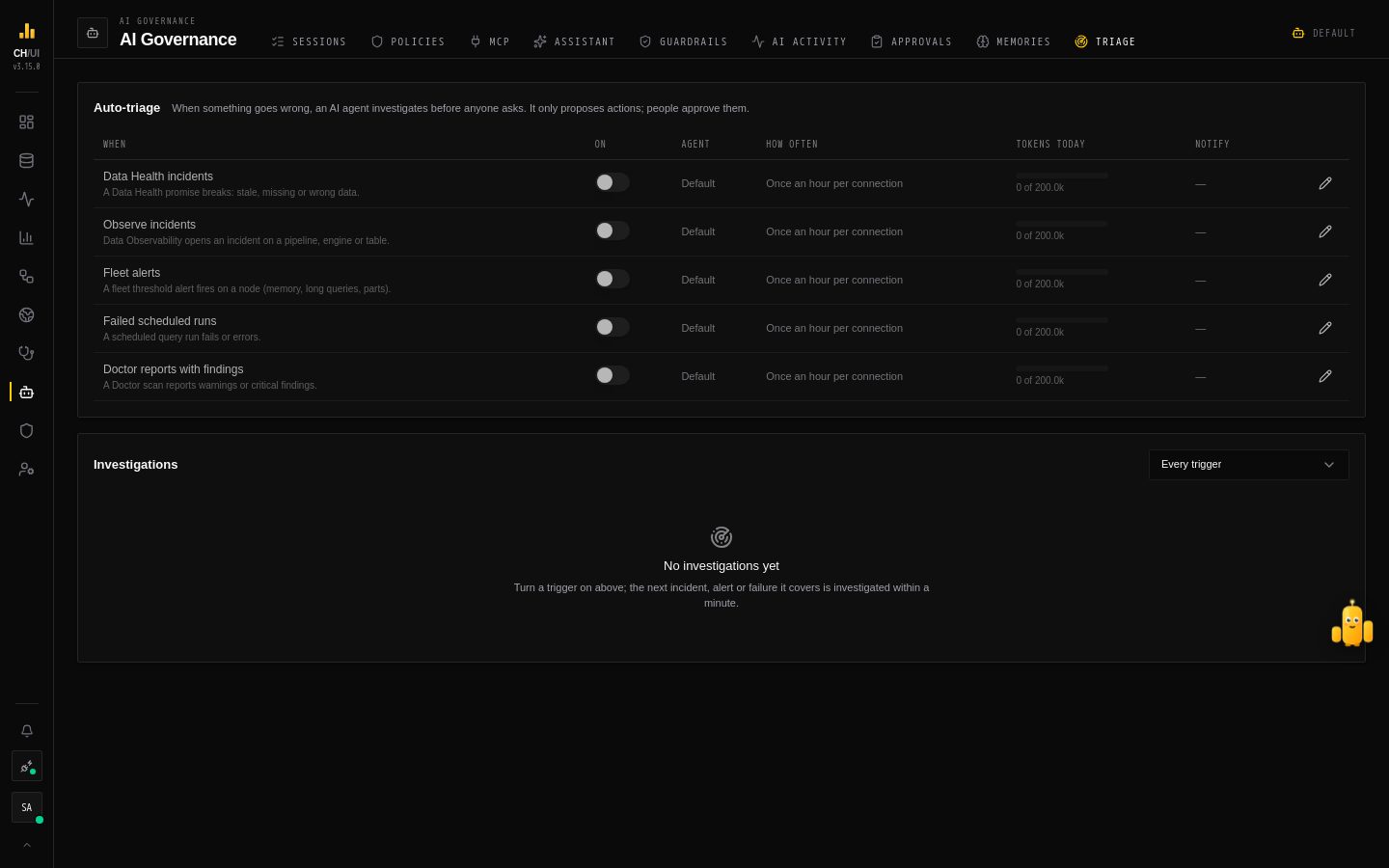The width and height of the screenshot is (1389, 868).
Task: Open the notifications bell icon
Action: click(27, 731)
